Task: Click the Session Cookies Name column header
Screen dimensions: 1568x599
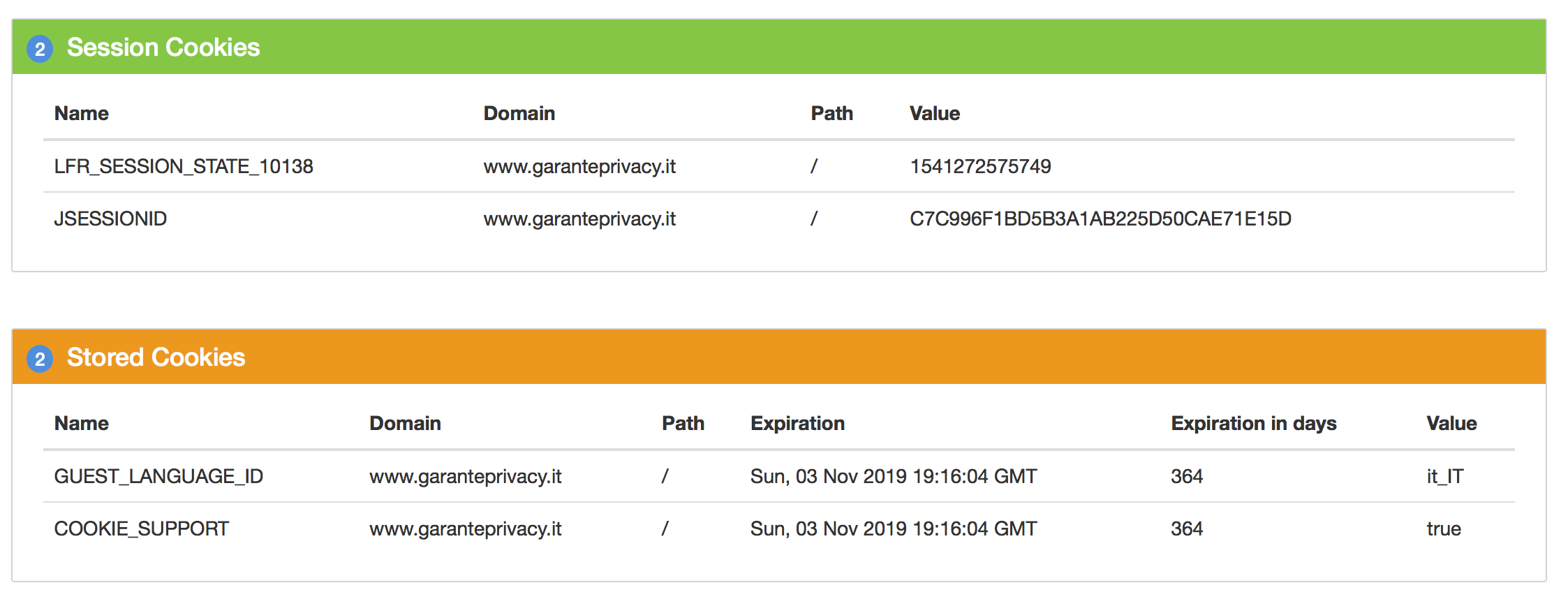Action: [82, 114]
